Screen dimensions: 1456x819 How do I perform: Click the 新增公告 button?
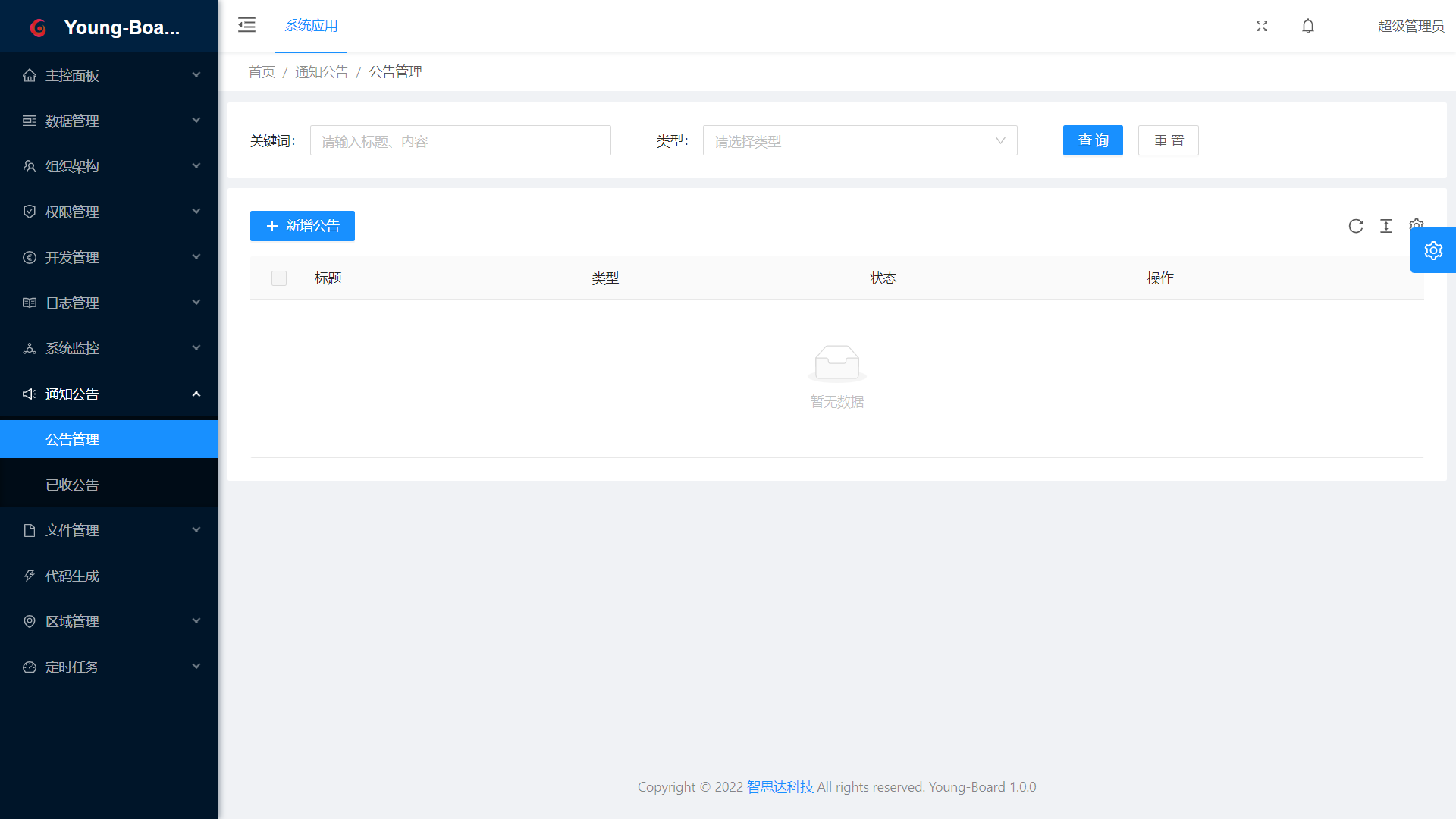click(x=303, y=226)
